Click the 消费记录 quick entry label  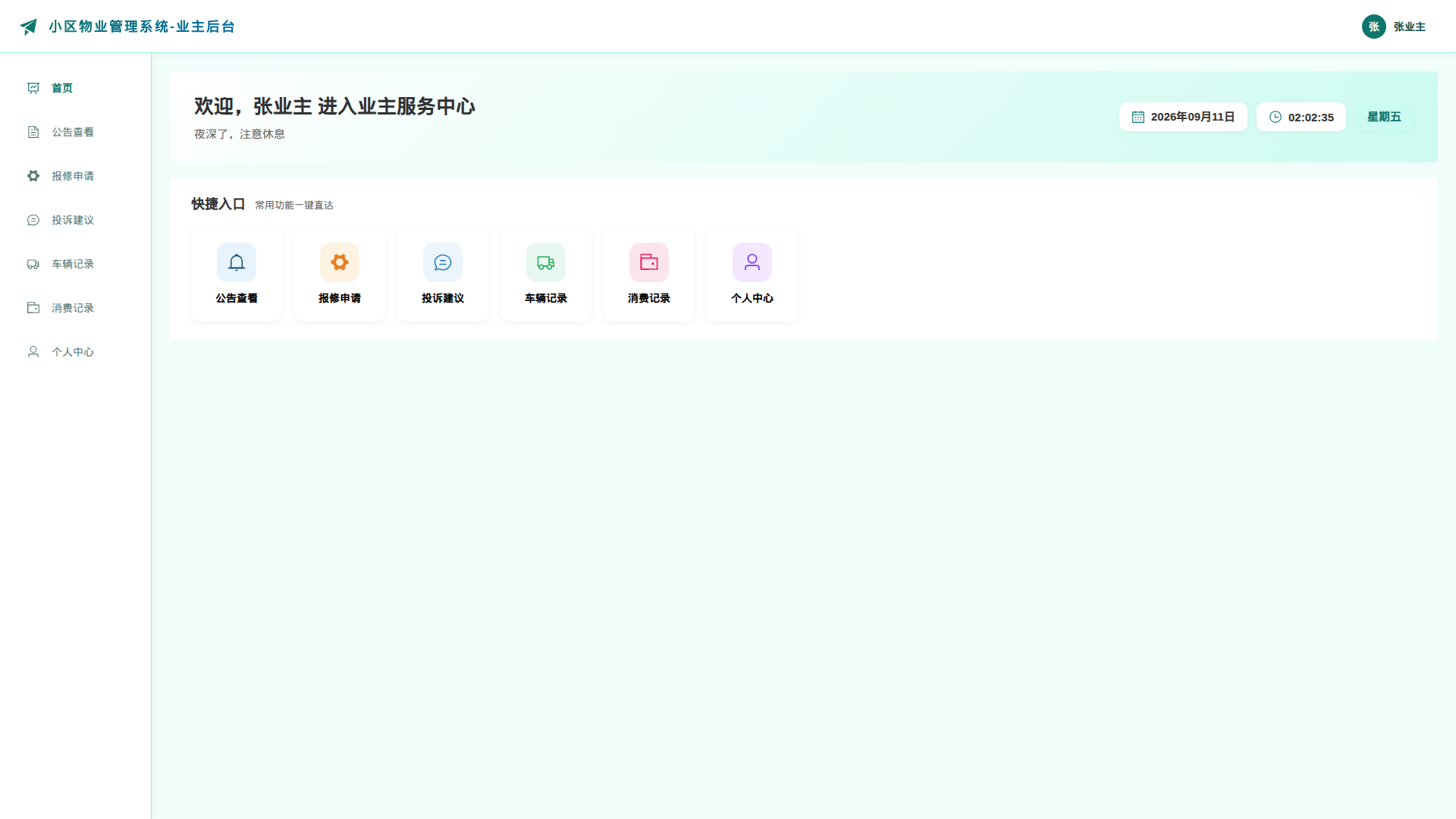click(x=649, y=298)
